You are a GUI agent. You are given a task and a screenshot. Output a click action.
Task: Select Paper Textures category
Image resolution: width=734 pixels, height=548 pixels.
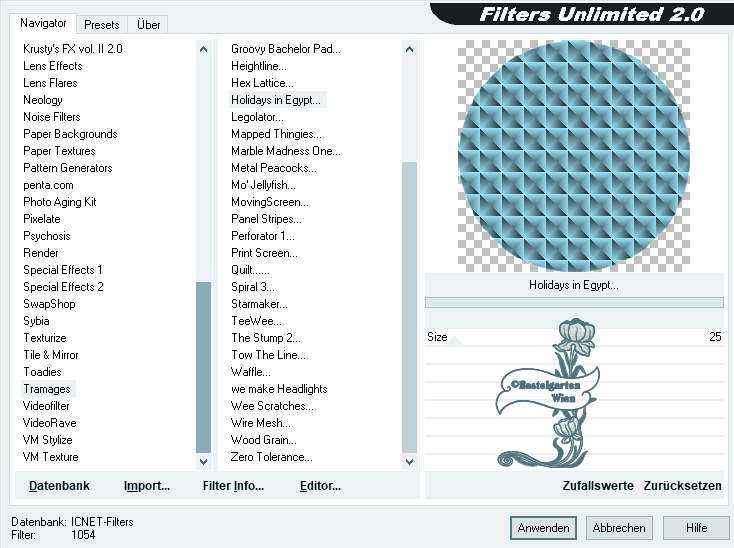click(x=59, y=151)
